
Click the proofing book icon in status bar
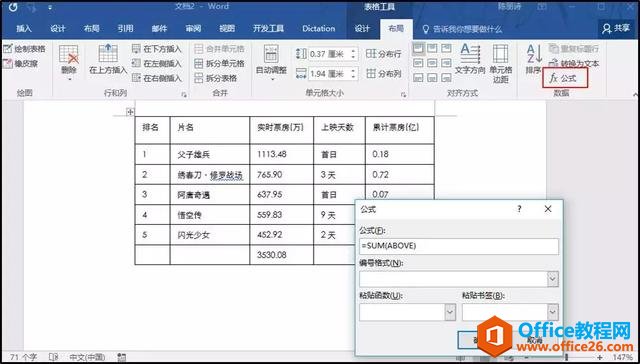tap(53, 357)
